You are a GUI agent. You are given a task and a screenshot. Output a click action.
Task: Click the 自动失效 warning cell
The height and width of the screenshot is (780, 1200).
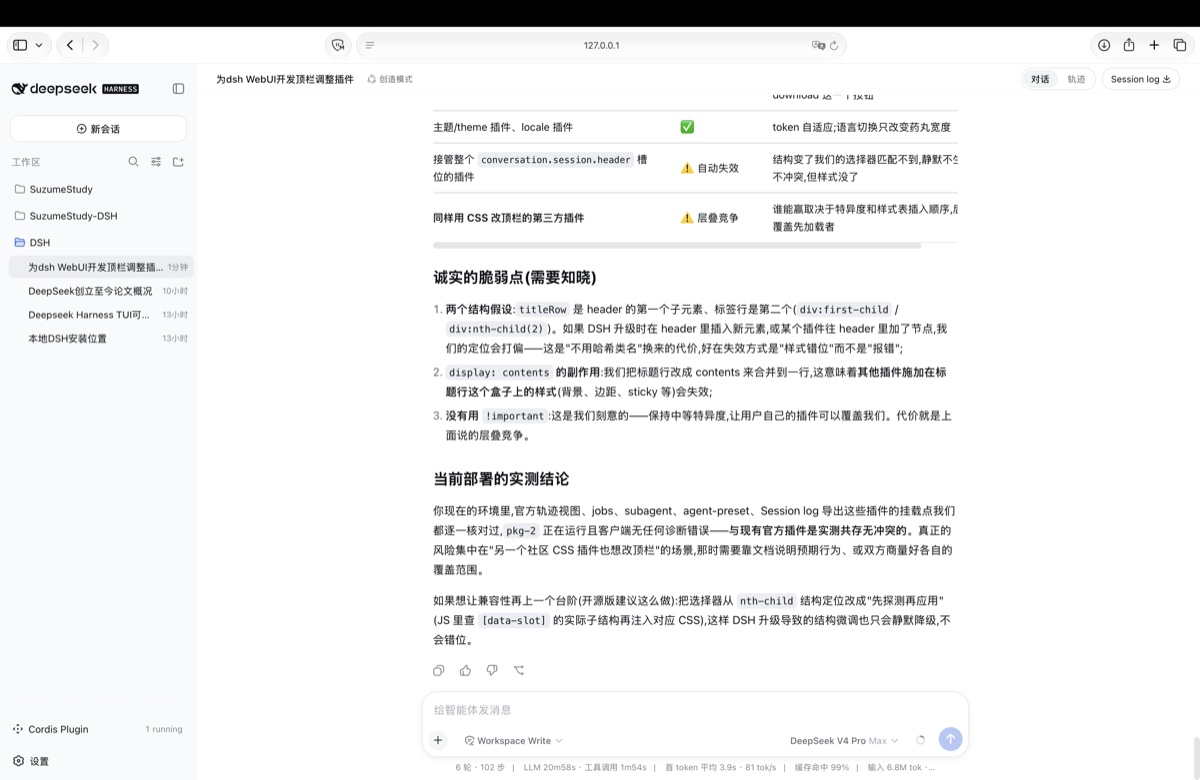(x=710, y=168)
